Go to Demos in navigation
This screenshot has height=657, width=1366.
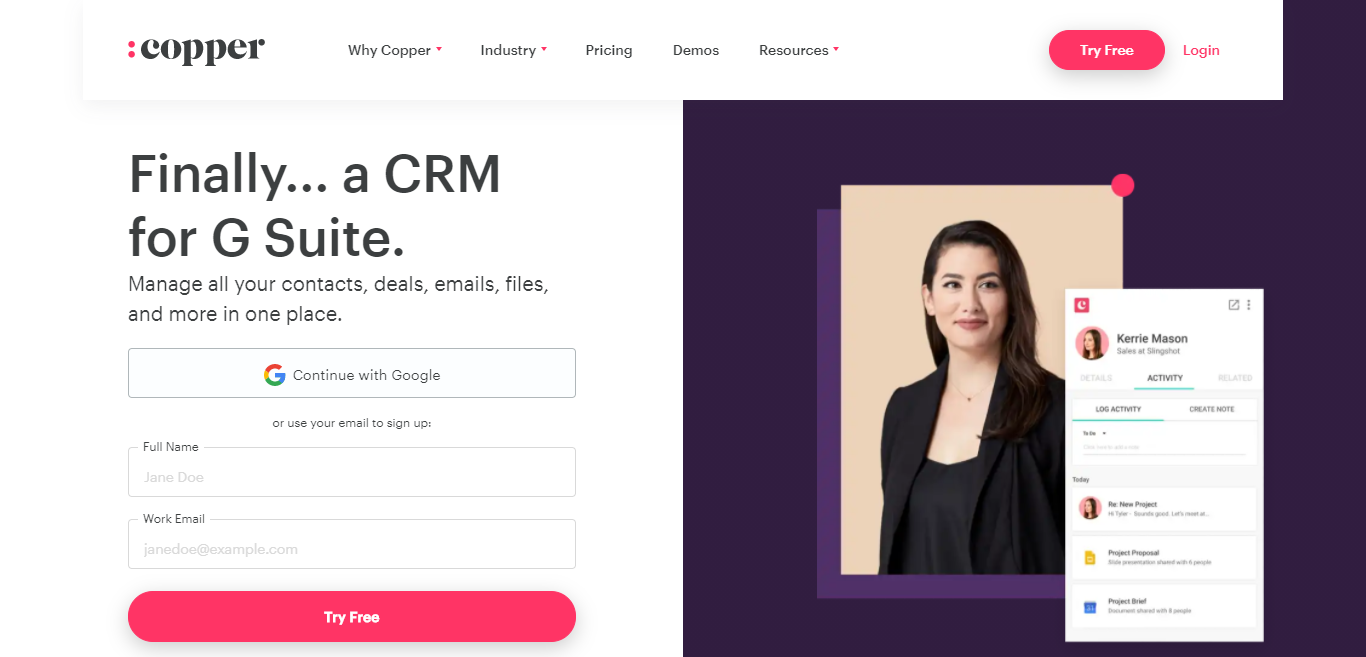(696, 50)
